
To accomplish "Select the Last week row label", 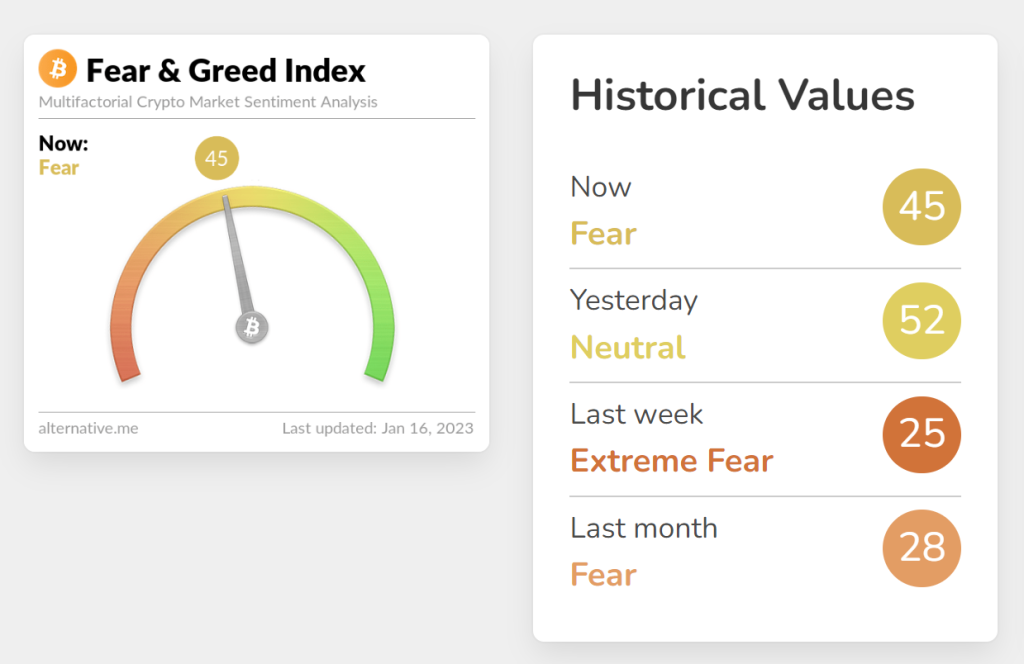I will click(636, 414).
